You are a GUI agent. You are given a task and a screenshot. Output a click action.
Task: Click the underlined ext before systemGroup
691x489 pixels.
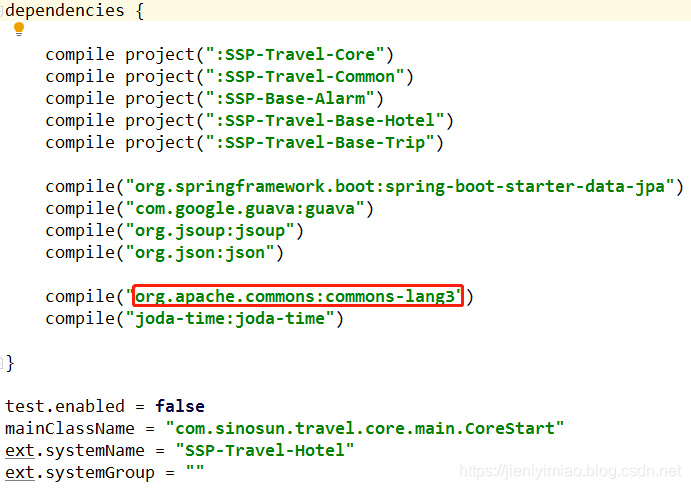[x=20, y=473]
